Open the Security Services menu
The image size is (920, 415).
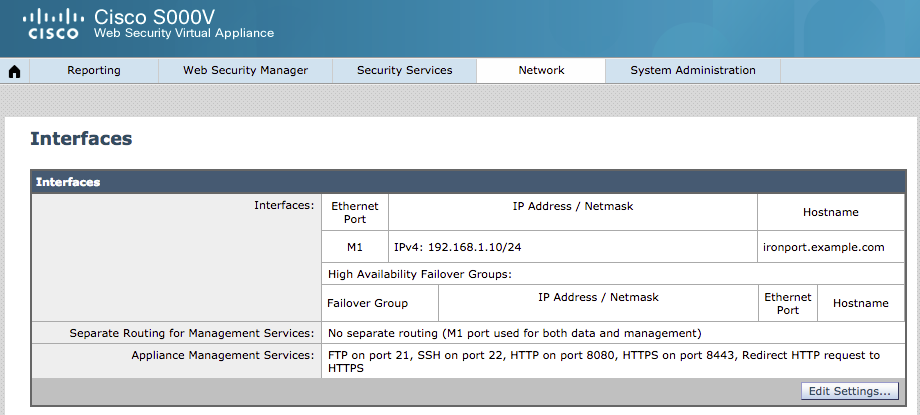(404, 71)
